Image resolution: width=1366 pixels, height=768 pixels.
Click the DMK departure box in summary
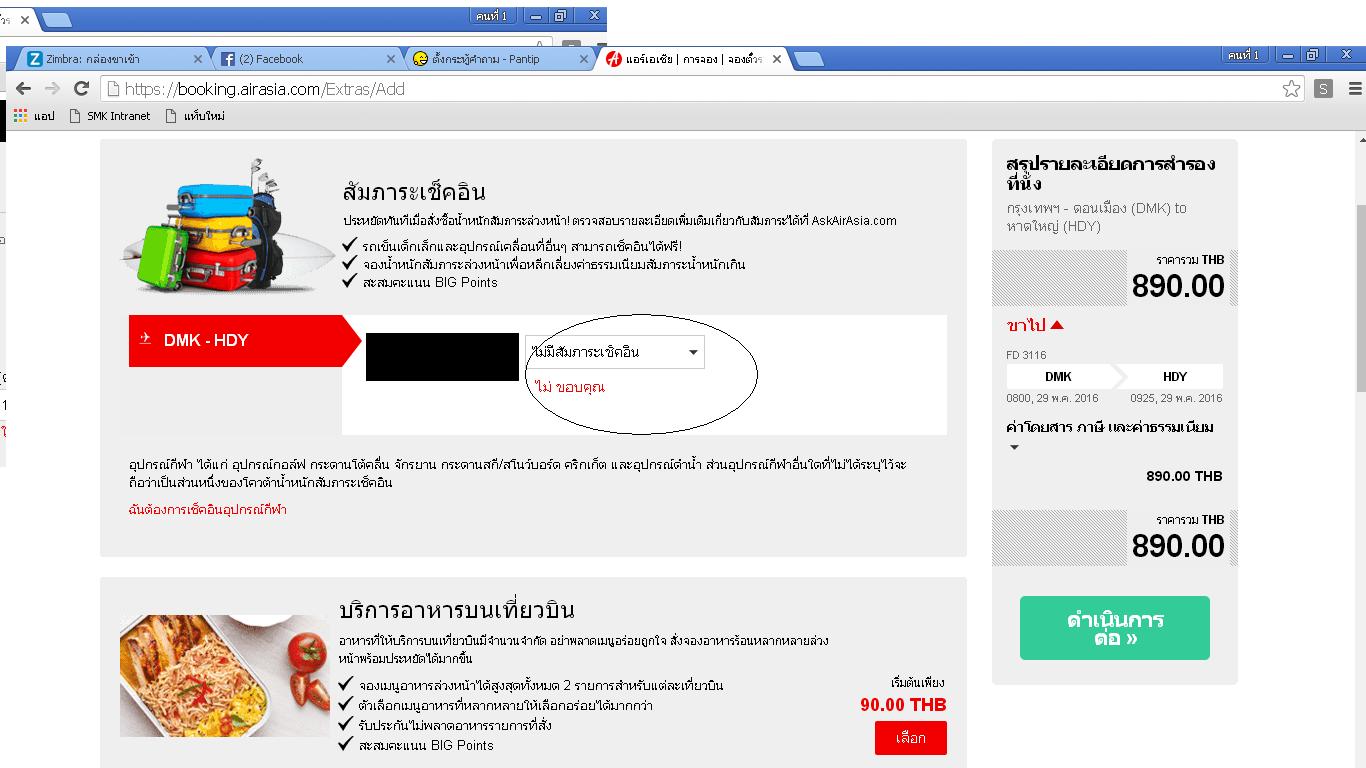point(1060,377)
